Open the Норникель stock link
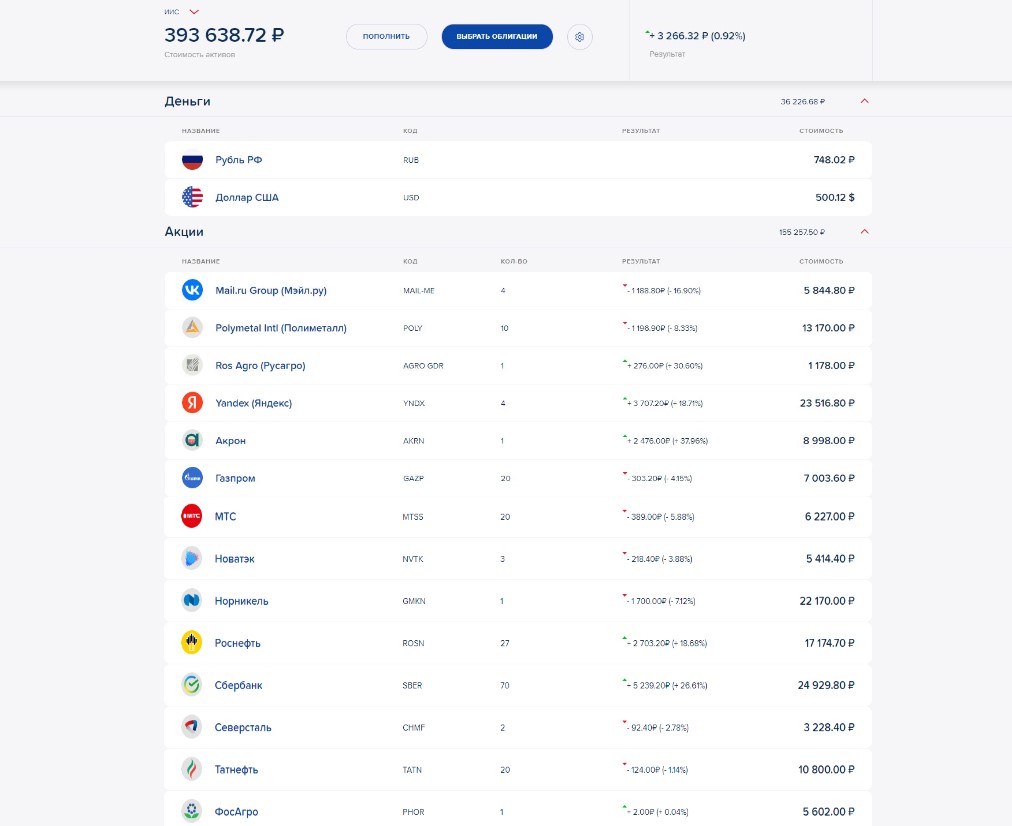 pyautogui.click(x=241, y=601)
